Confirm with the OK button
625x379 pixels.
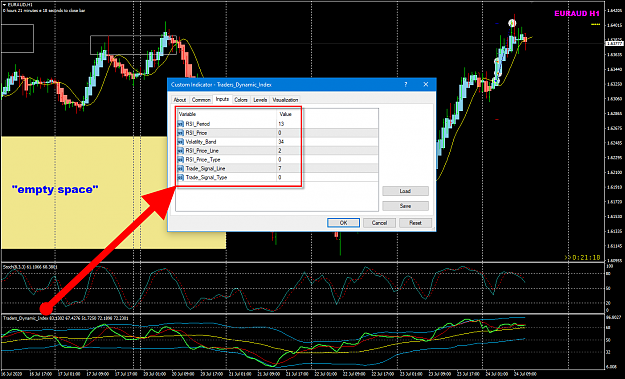tap(344, 223)
